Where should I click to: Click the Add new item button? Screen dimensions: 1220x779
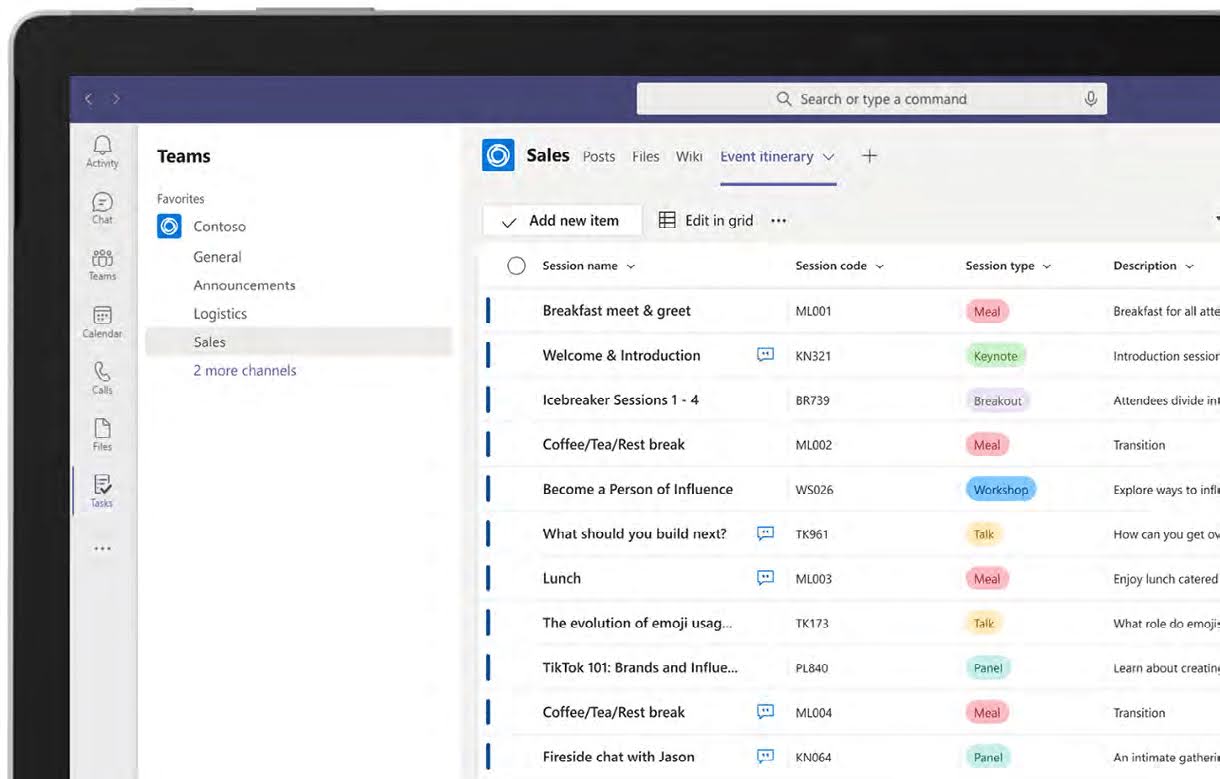tap(562, 221)
